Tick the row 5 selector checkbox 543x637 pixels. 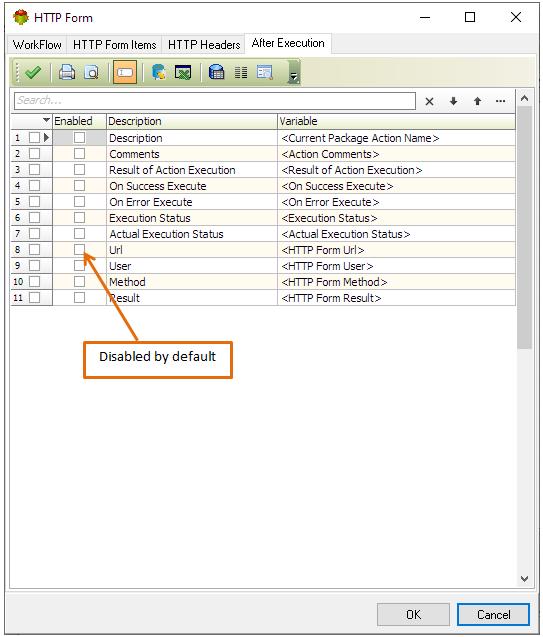pos(35,202)
